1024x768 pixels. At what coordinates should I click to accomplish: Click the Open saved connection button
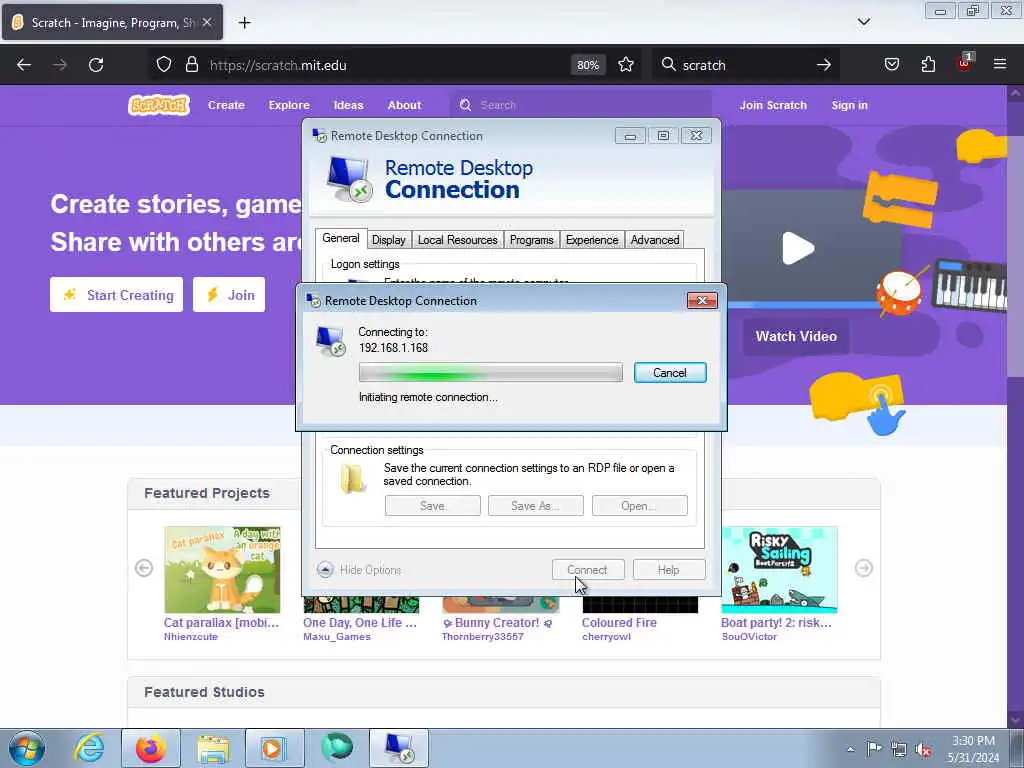[x=639, y=505]
